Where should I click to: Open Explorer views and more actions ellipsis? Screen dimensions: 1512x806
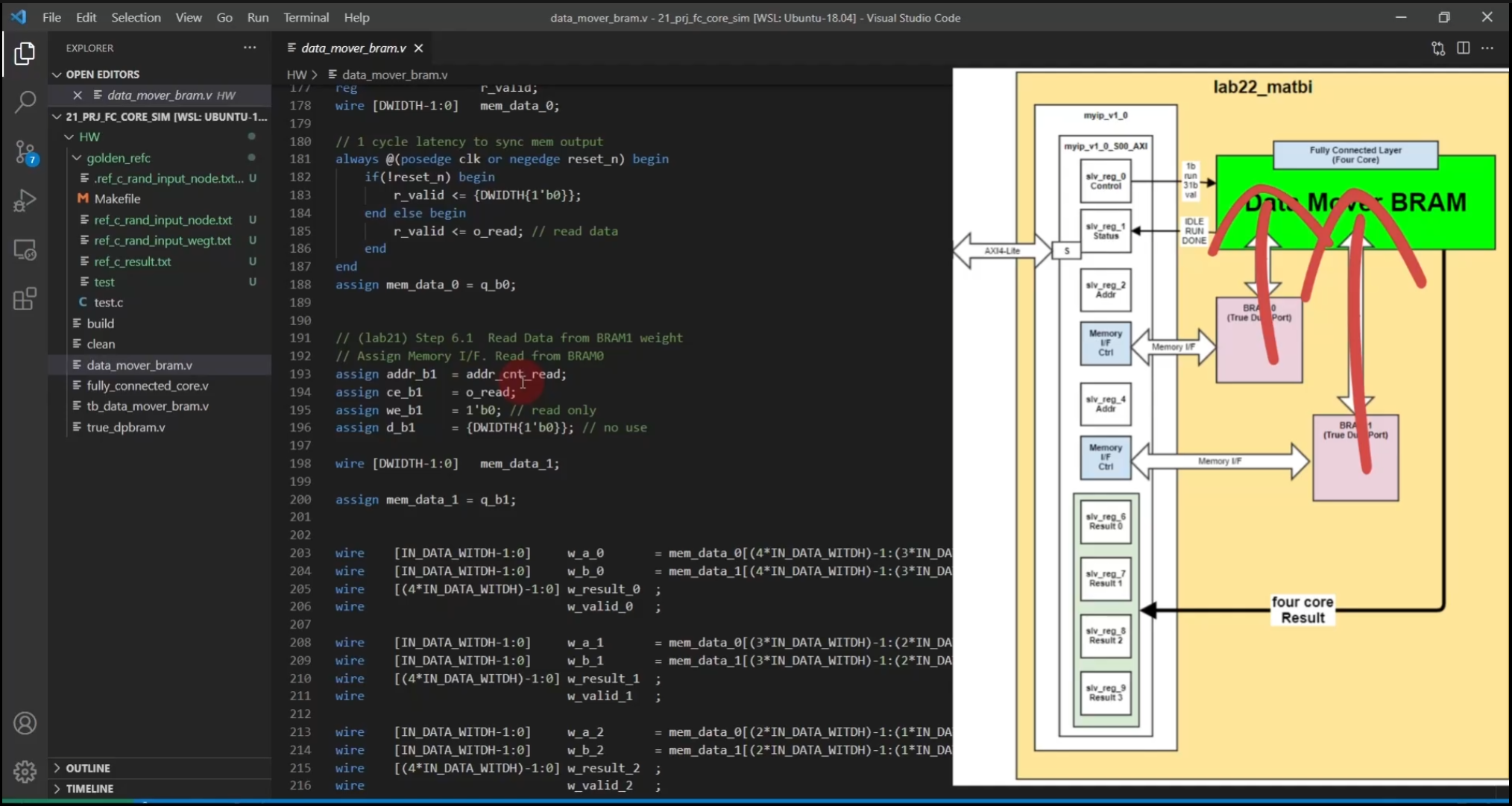[x=250, y=48]
